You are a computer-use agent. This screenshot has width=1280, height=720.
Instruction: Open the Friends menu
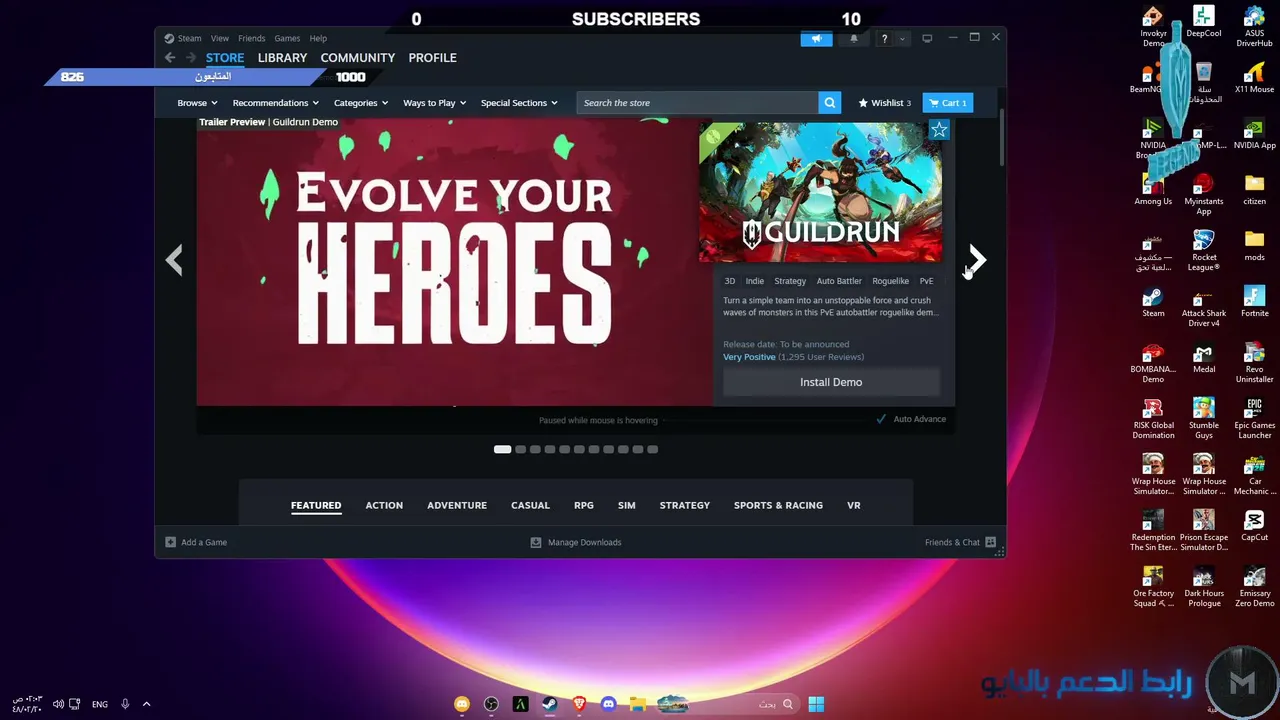[x=252, y=38]
